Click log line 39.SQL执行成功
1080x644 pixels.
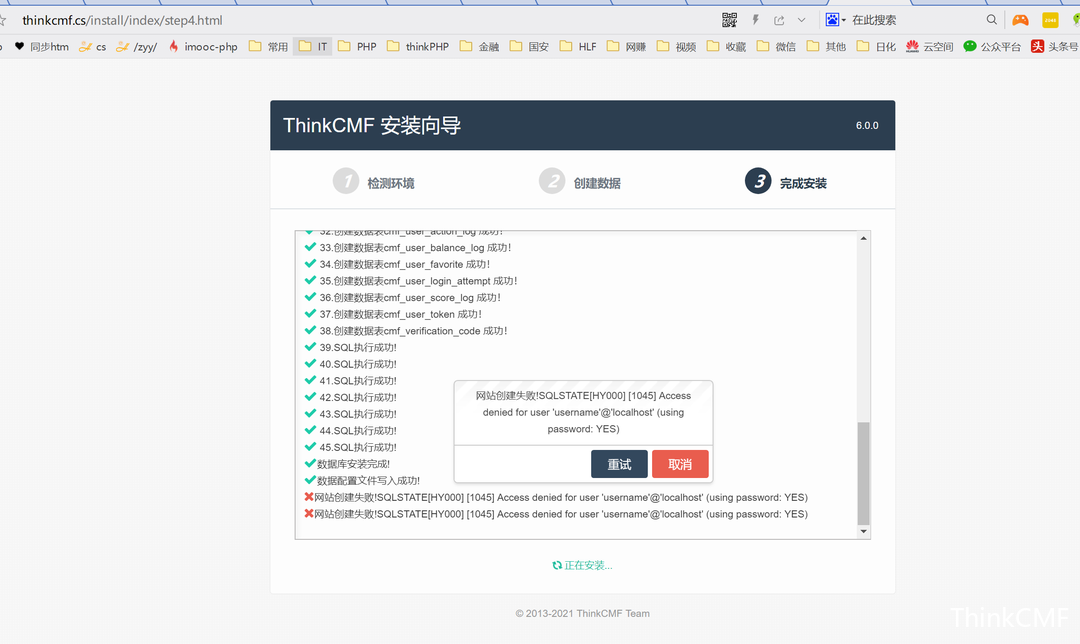point(358,347)
